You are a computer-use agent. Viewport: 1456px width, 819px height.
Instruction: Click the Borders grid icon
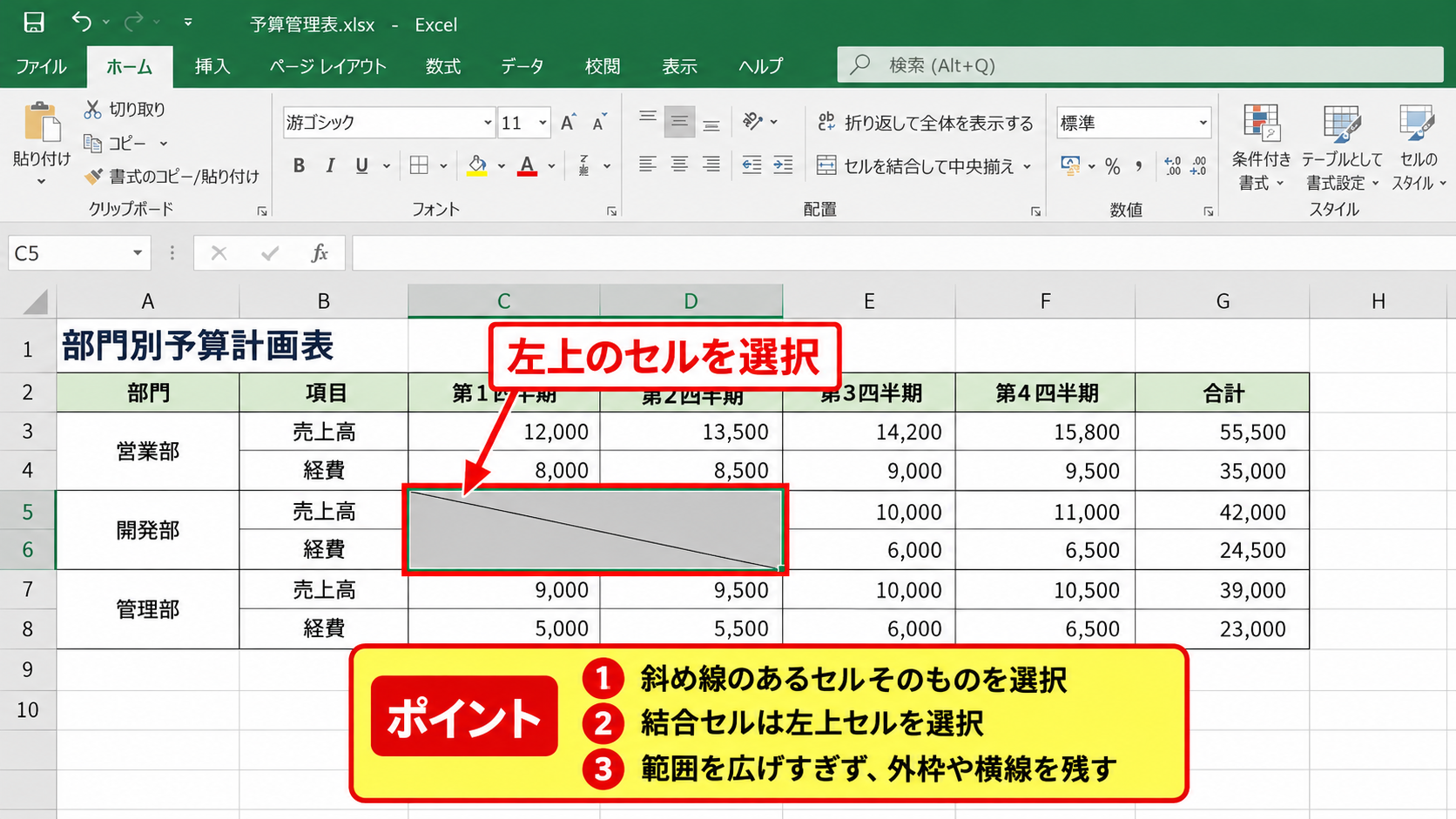(419, 165)
